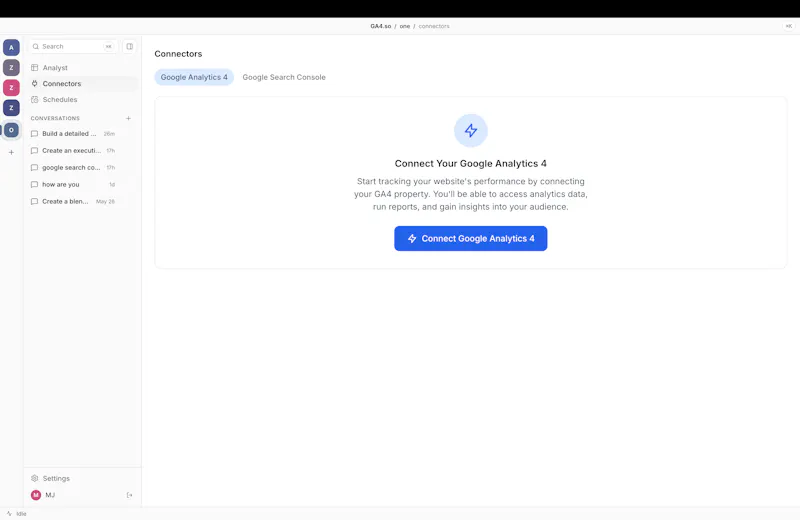Click the Connectors plug icon

point(35,84)
